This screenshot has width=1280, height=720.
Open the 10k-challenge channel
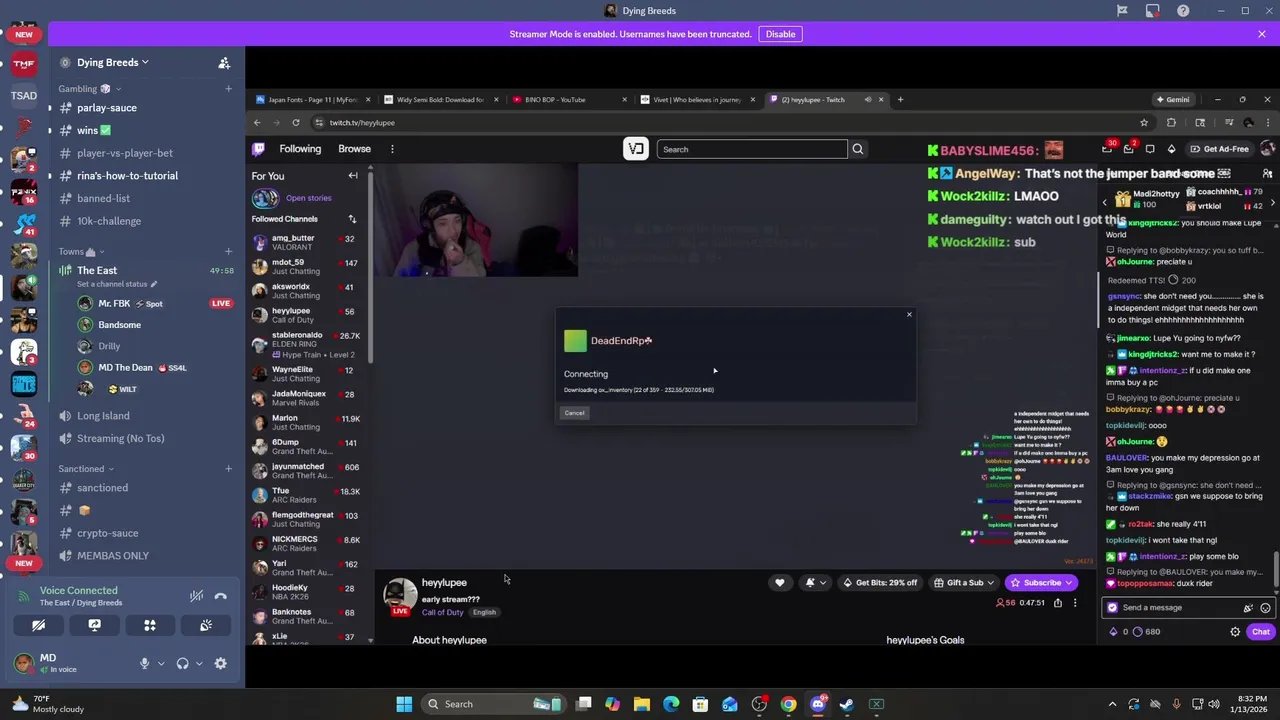[x=109, y=221]
